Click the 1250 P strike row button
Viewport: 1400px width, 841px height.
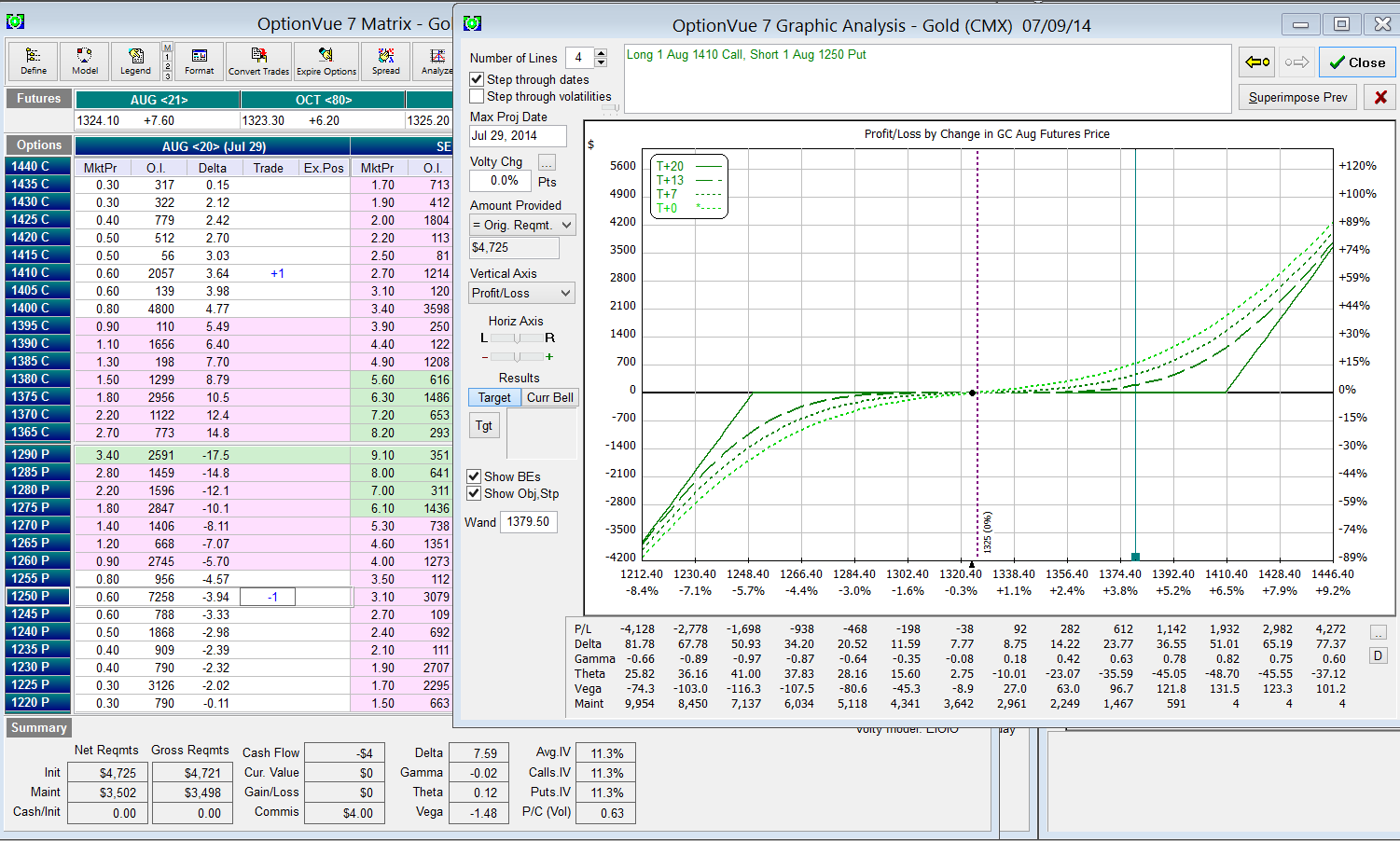pos(39,596)
